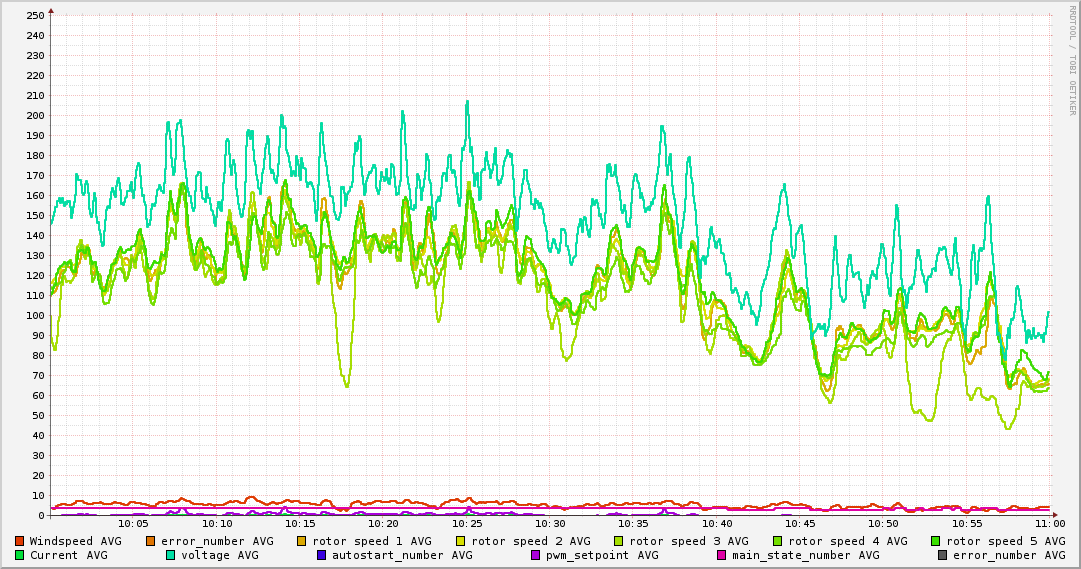
Task: Click the 10:45 time axis label
Action: (800, 524)
